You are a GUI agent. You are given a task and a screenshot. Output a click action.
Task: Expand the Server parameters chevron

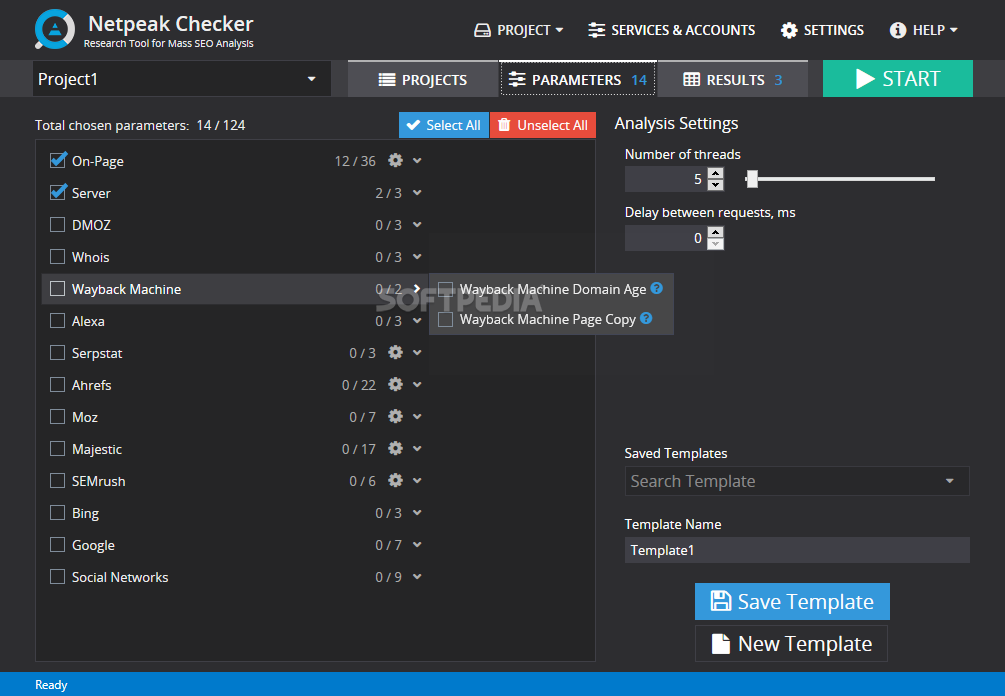[x=417, y=192]
